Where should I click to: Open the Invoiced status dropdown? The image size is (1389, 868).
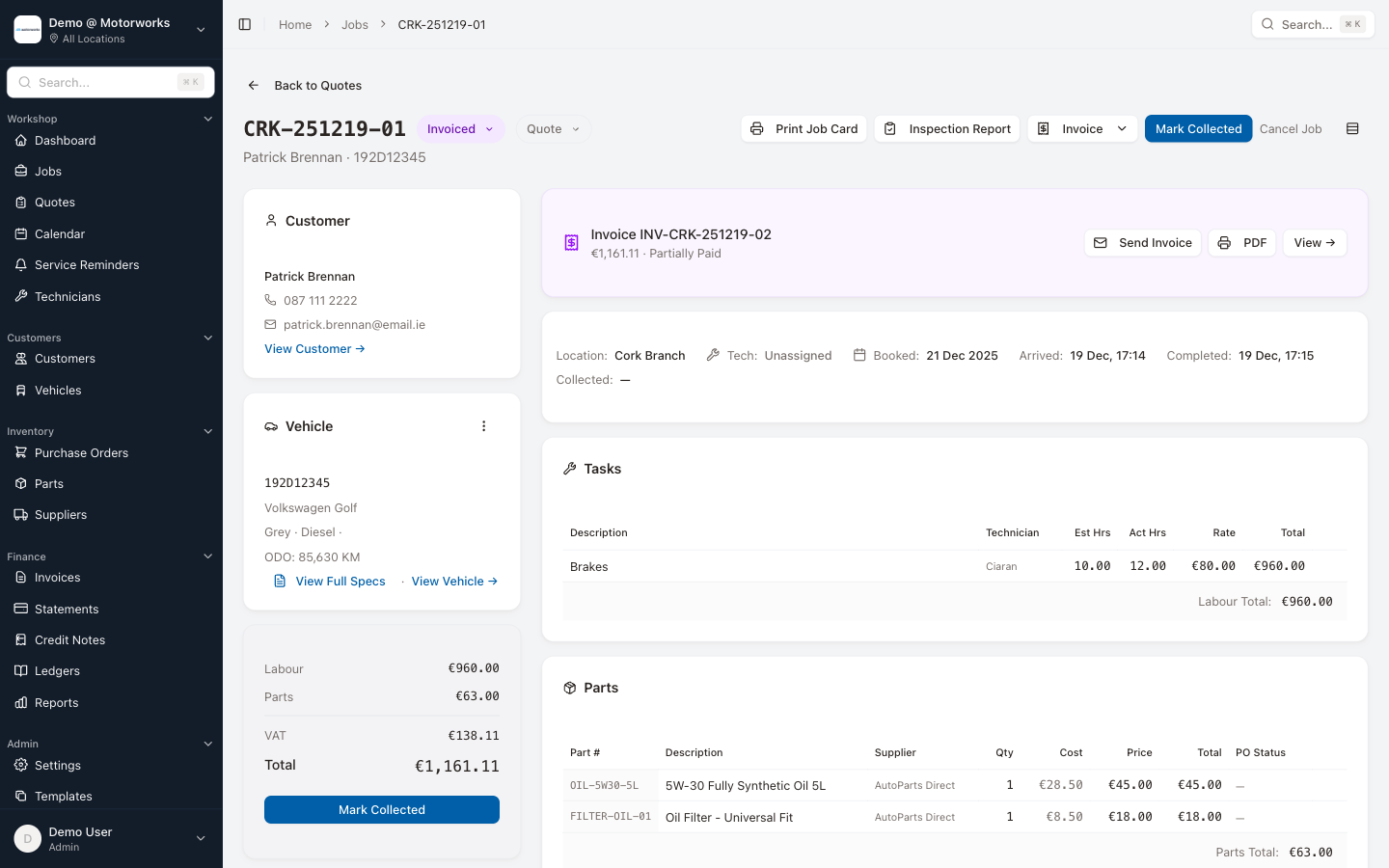pos(460,129)
